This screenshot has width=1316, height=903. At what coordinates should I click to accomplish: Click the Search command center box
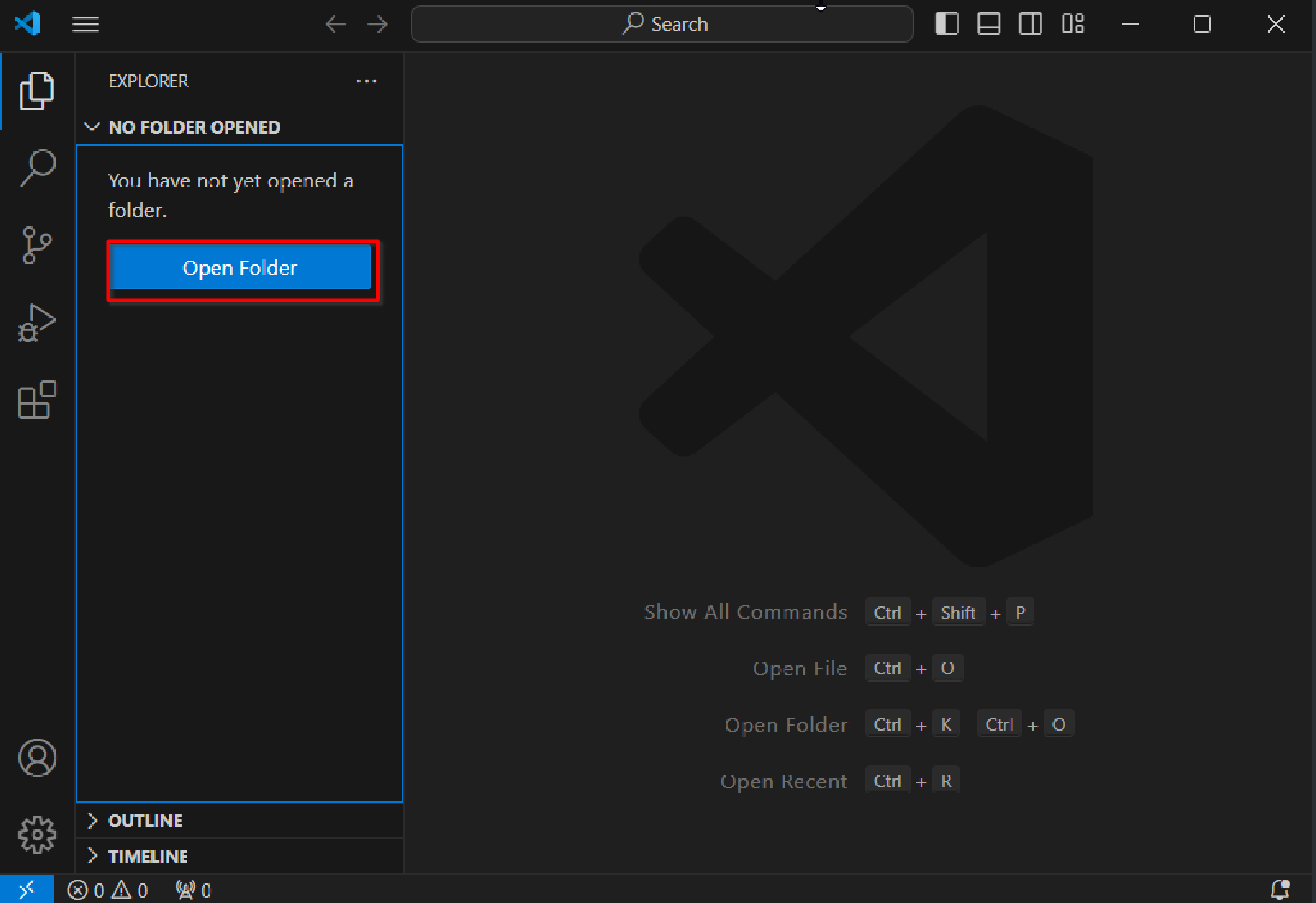click(x=662, y=24)
